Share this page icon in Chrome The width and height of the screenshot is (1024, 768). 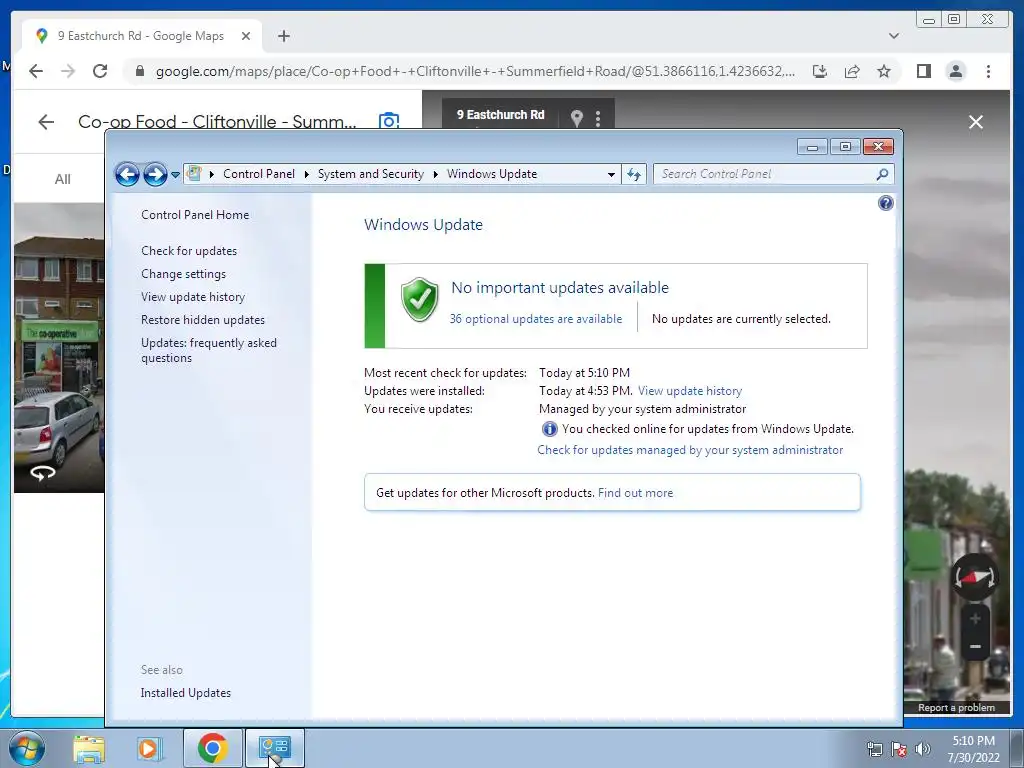pyautogui.click(x=852, y=71)
